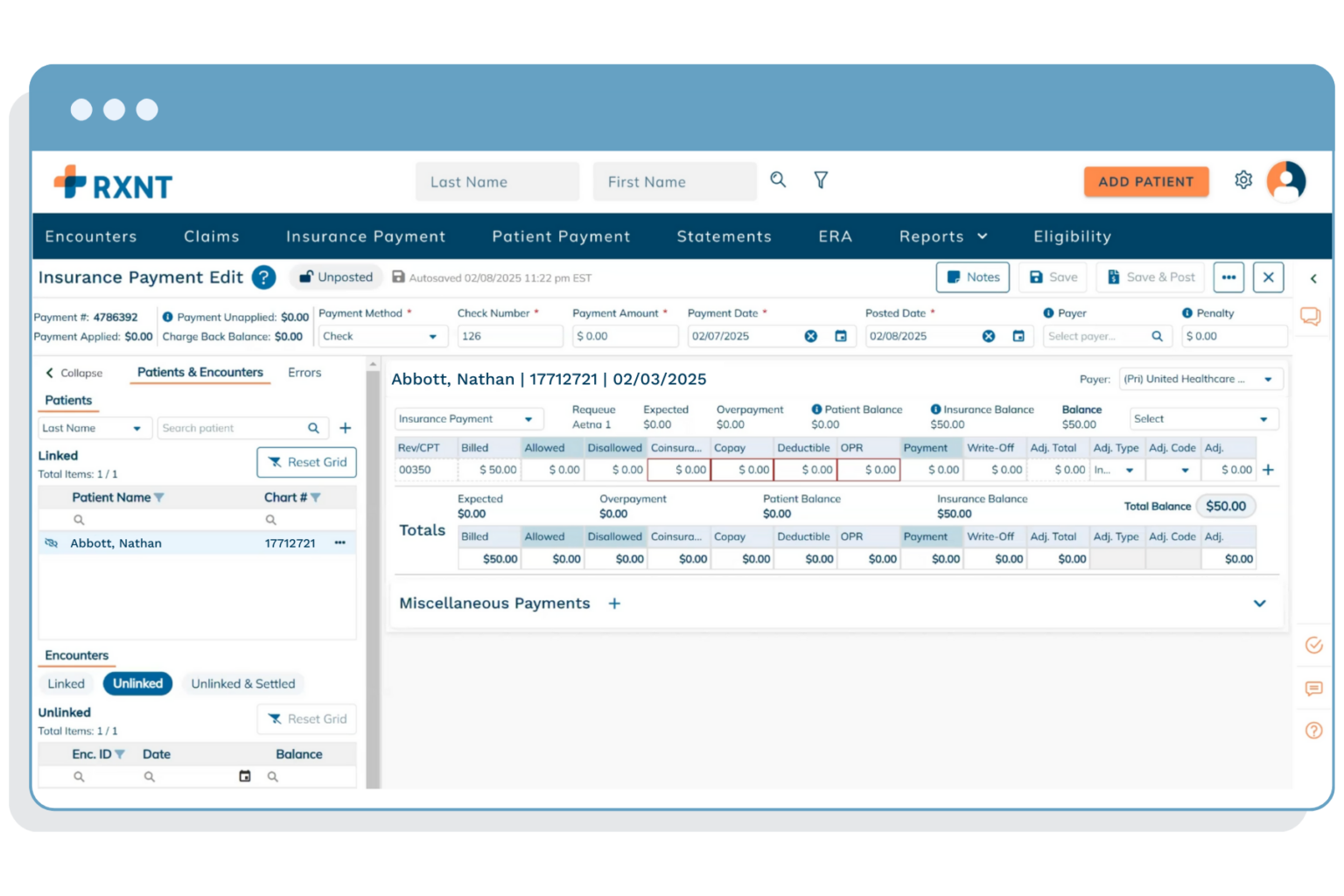Screen dimensions: 1344x896
Task: Click the Check Number input field
Action: coord(509,336)
